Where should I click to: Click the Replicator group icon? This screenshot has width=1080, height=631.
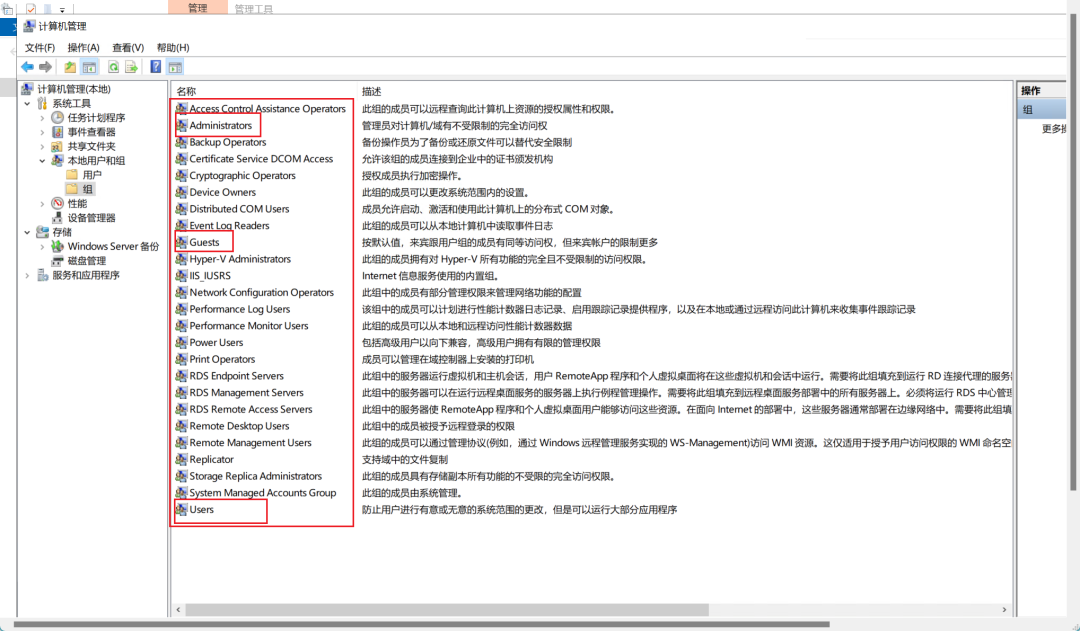coord(181,459)
